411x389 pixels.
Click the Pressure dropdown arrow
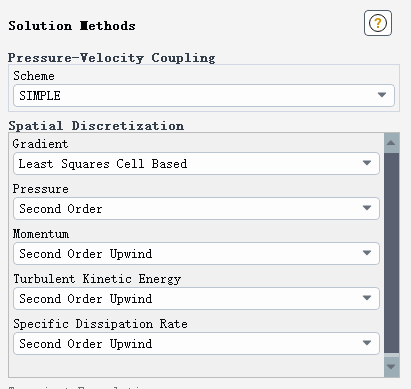[367, 208]
